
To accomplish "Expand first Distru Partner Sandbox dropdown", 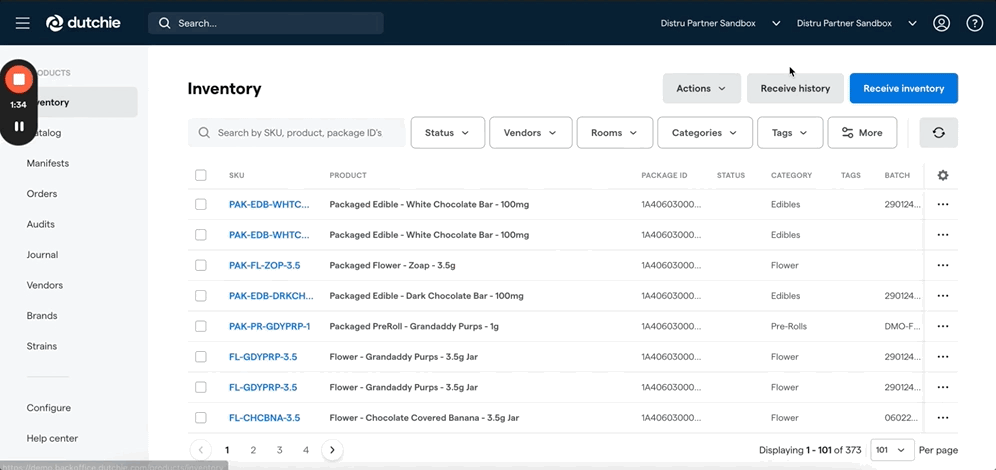I will (x=776, y=24).
